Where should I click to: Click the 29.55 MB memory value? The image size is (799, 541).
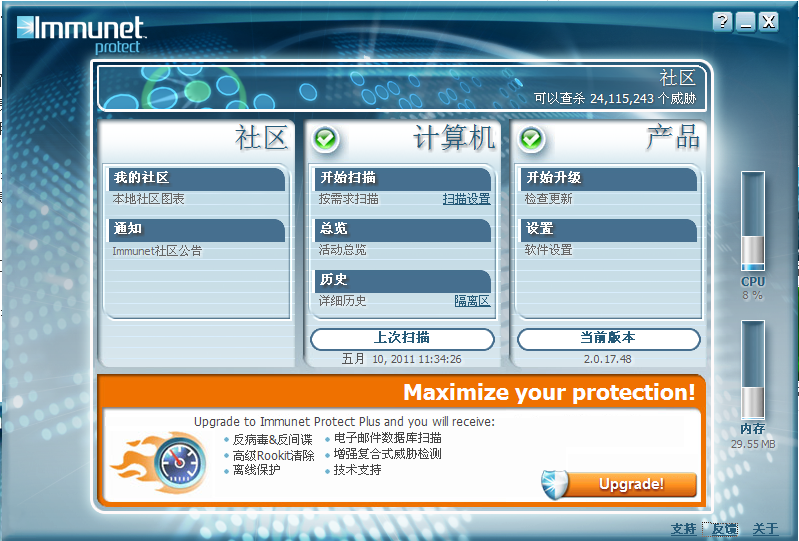tap(753, 444)
